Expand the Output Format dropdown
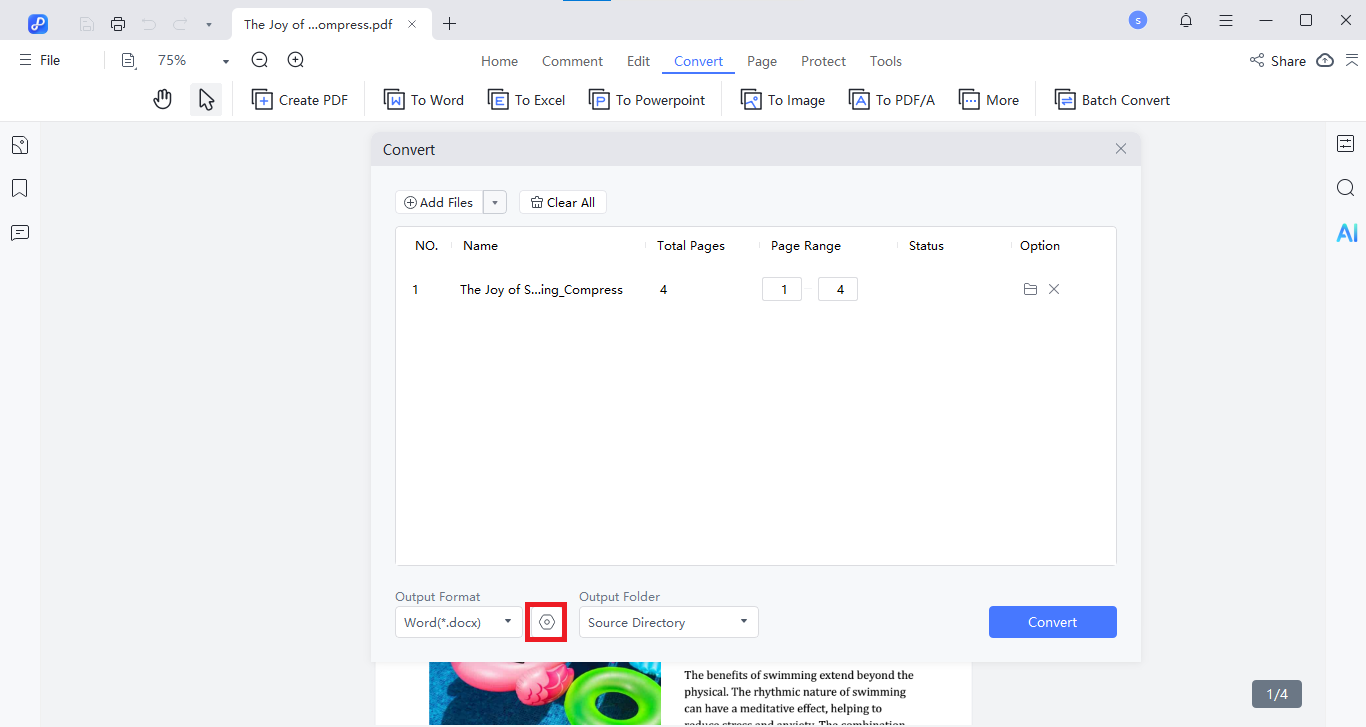This screenshot has height=727, width=1366. pyautogui.click(x=508, y=622)
